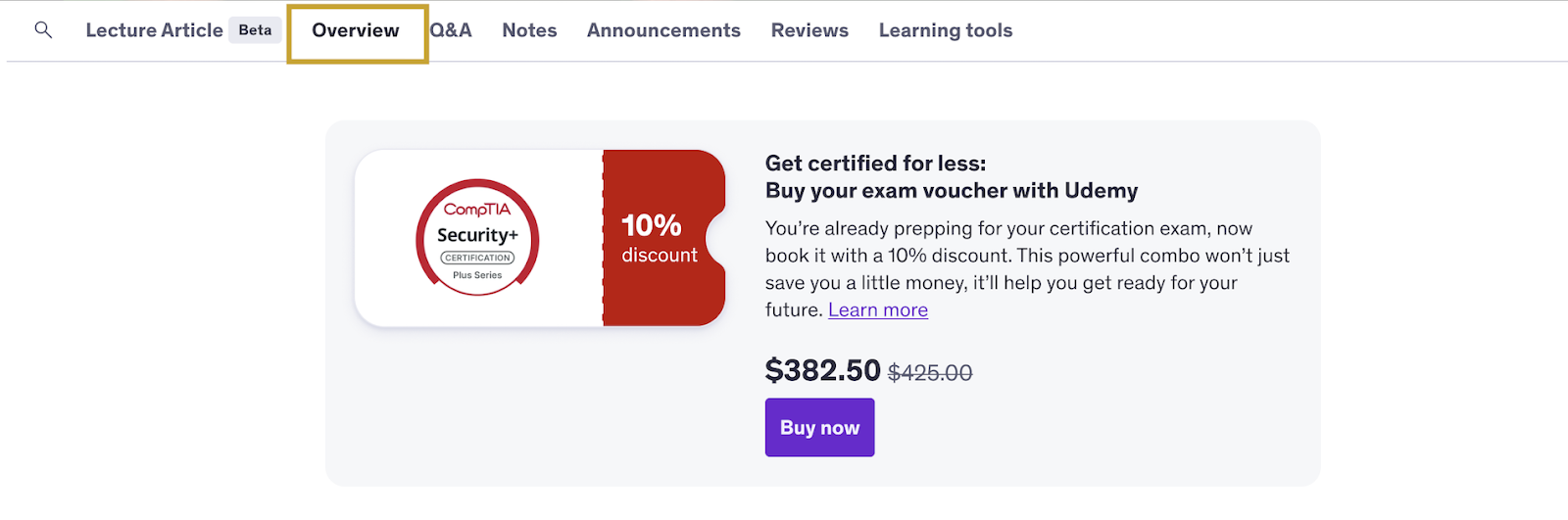Open the Notes tab
This screenshot has width=1568, height=520.
(529, 30)
